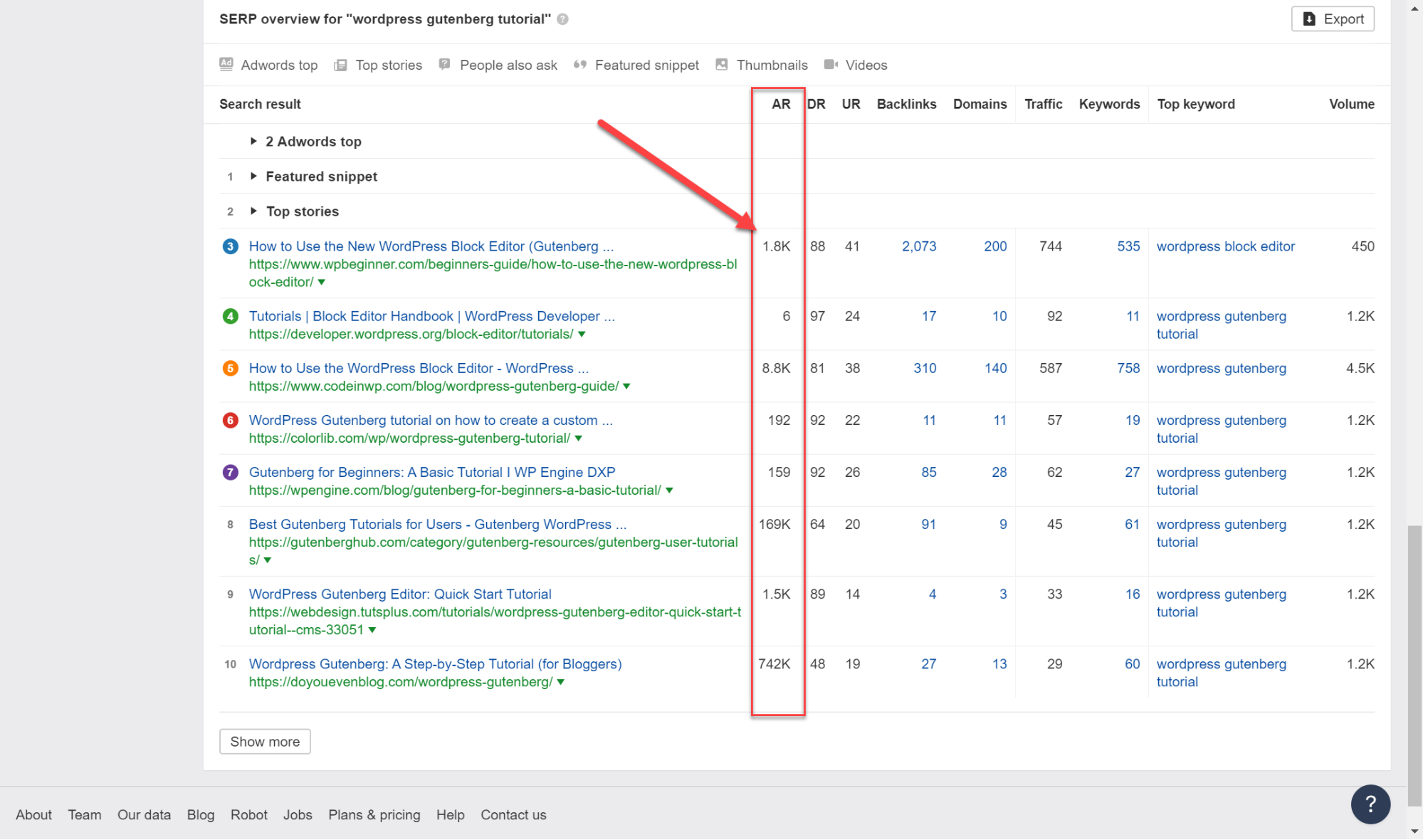The height and width of the screenshot is (840, 1423).
Task: Open 'Gutenberg for Beginners' WP Engine result
Action: (x=432, y=472)
